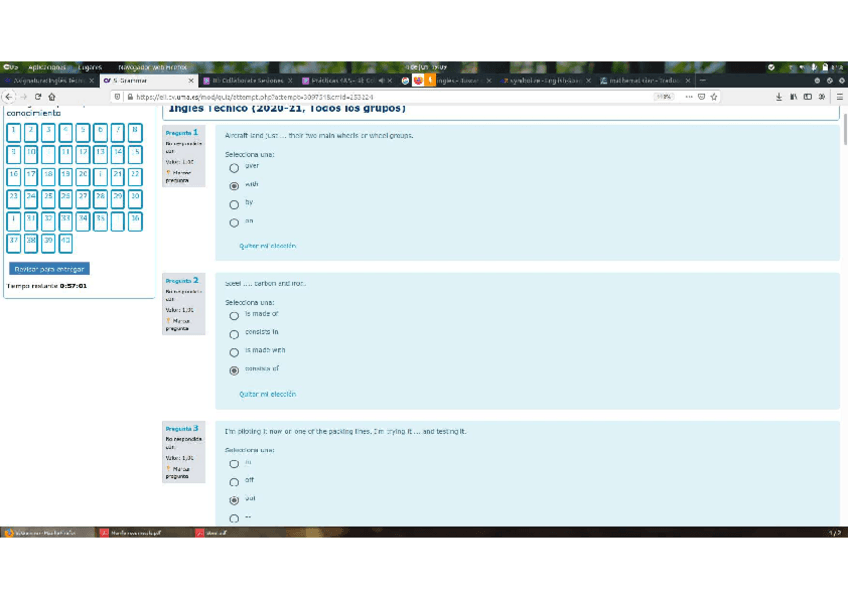
Task: Open a new browser tab with plus
Action: (703, 81)
